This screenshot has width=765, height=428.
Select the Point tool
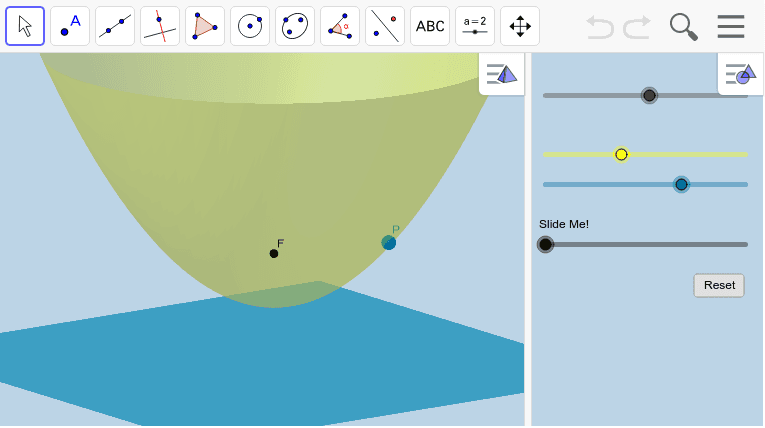tap(70, 26)
